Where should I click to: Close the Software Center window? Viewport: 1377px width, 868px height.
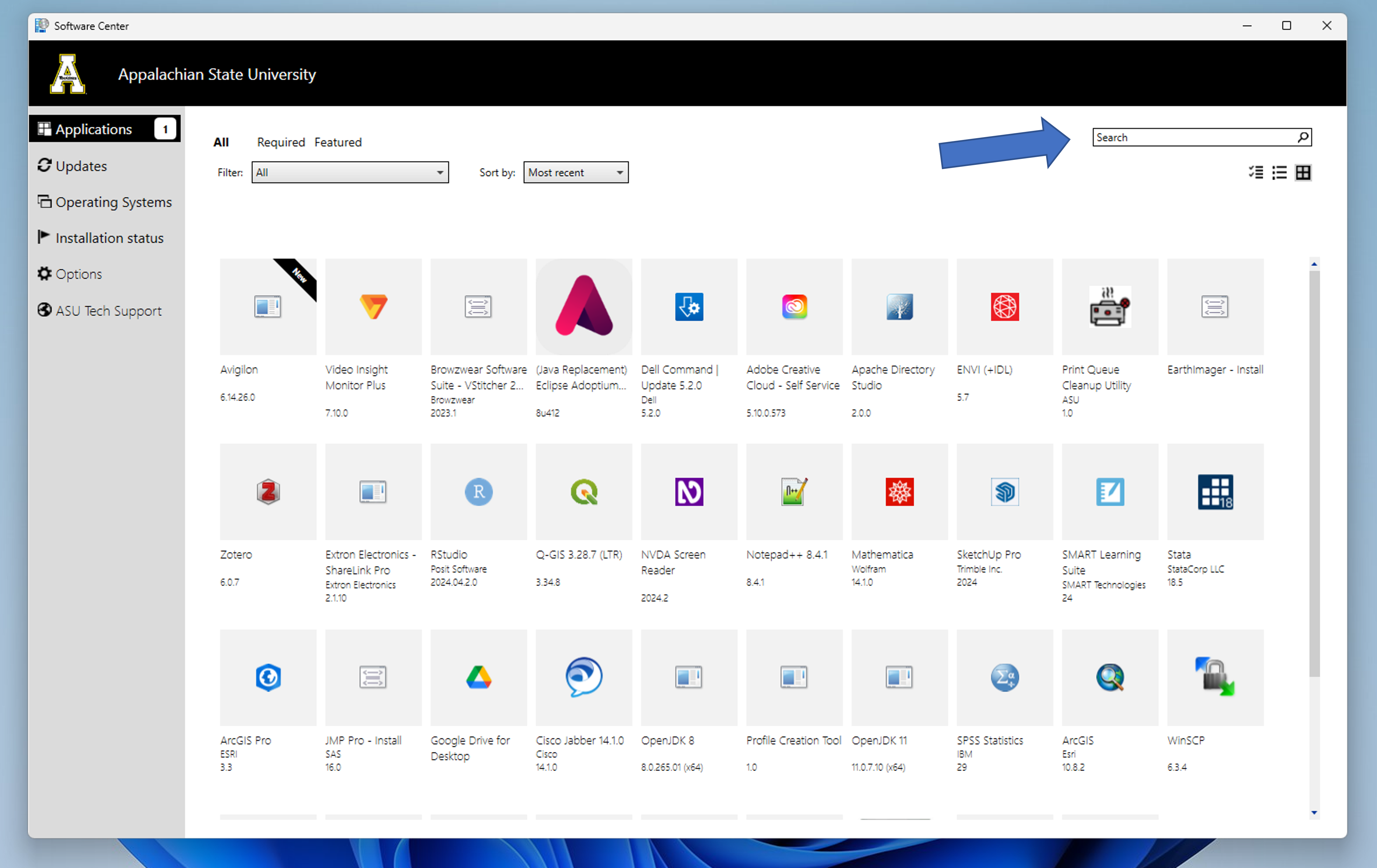coord(1327,26)
